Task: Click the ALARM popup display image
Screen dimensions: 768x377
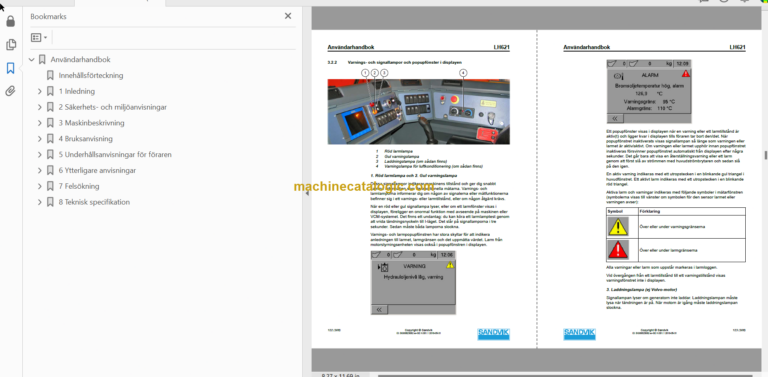Action: point(648,92)
